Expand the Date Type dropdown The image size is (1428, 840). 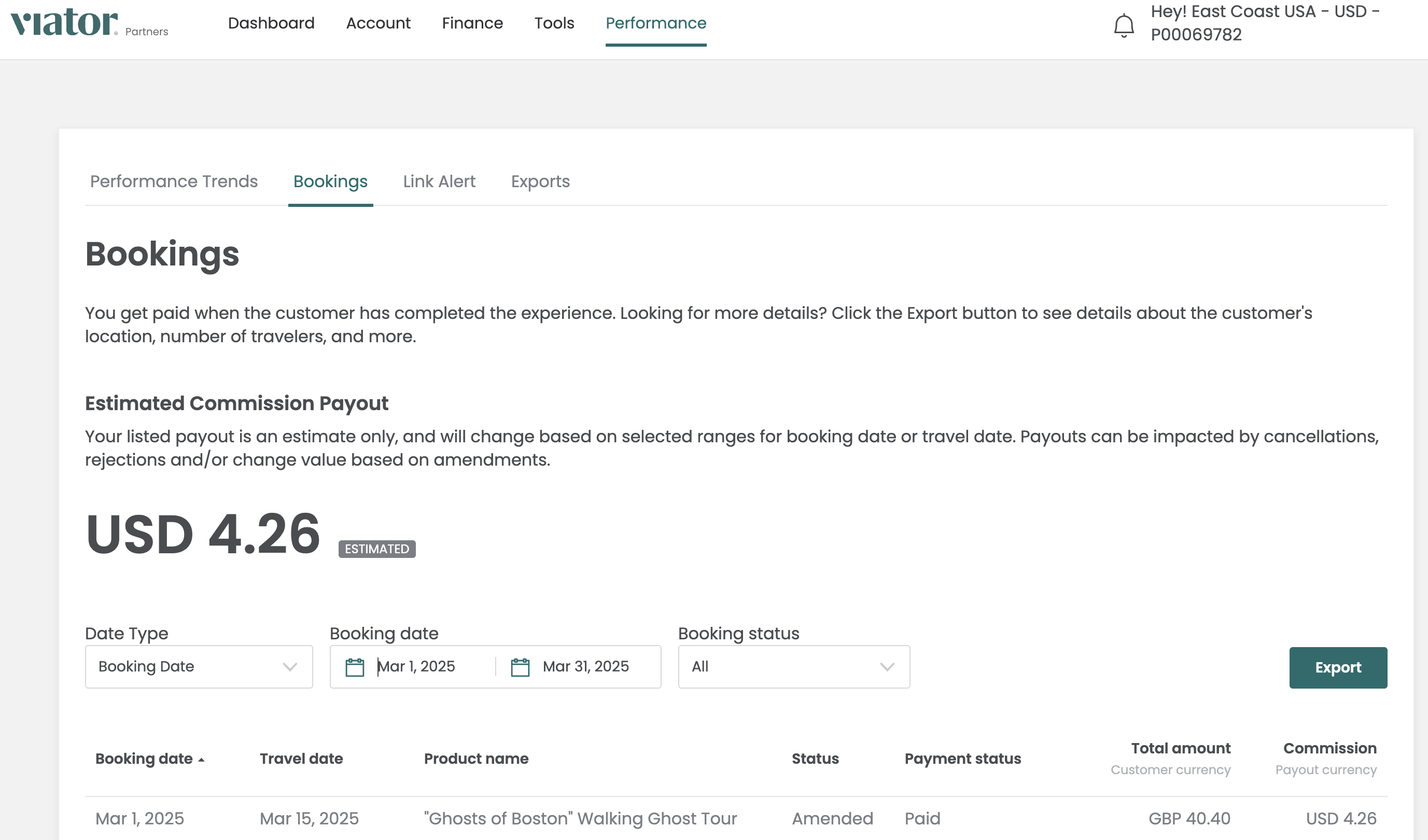pyautogui.click(x=198, y=667)
